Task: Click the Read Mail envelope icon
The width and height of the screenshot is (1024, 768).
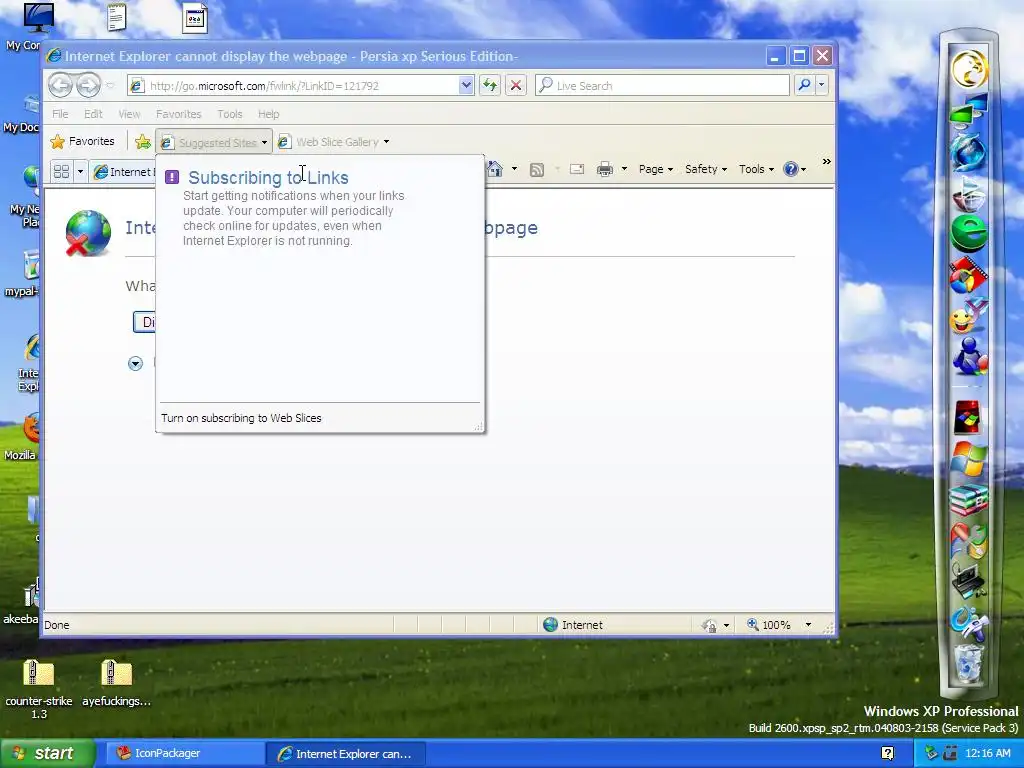Action: point(577,169)
